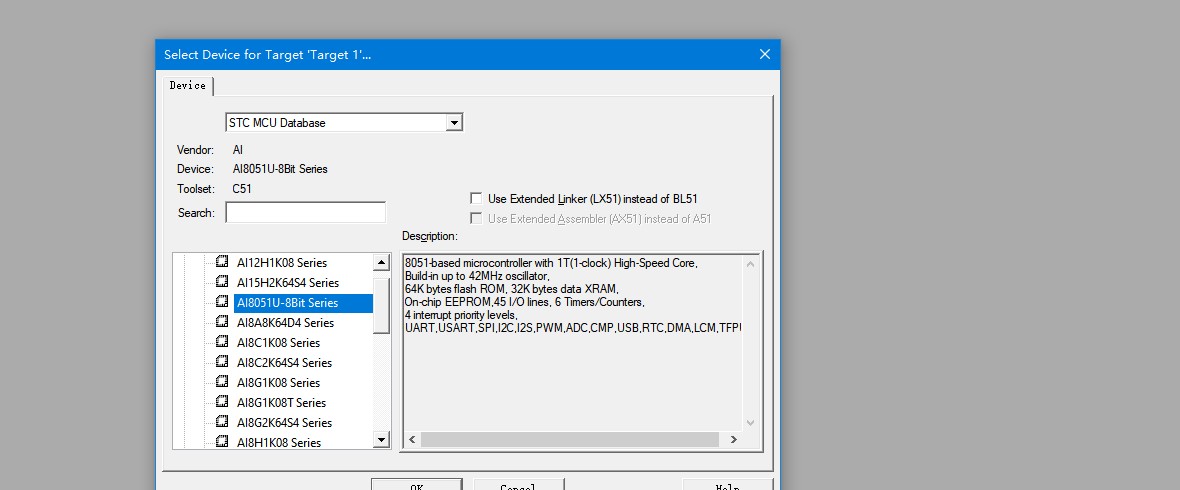Click the Cancel button
1180x490 pixels.
[519, 484]
